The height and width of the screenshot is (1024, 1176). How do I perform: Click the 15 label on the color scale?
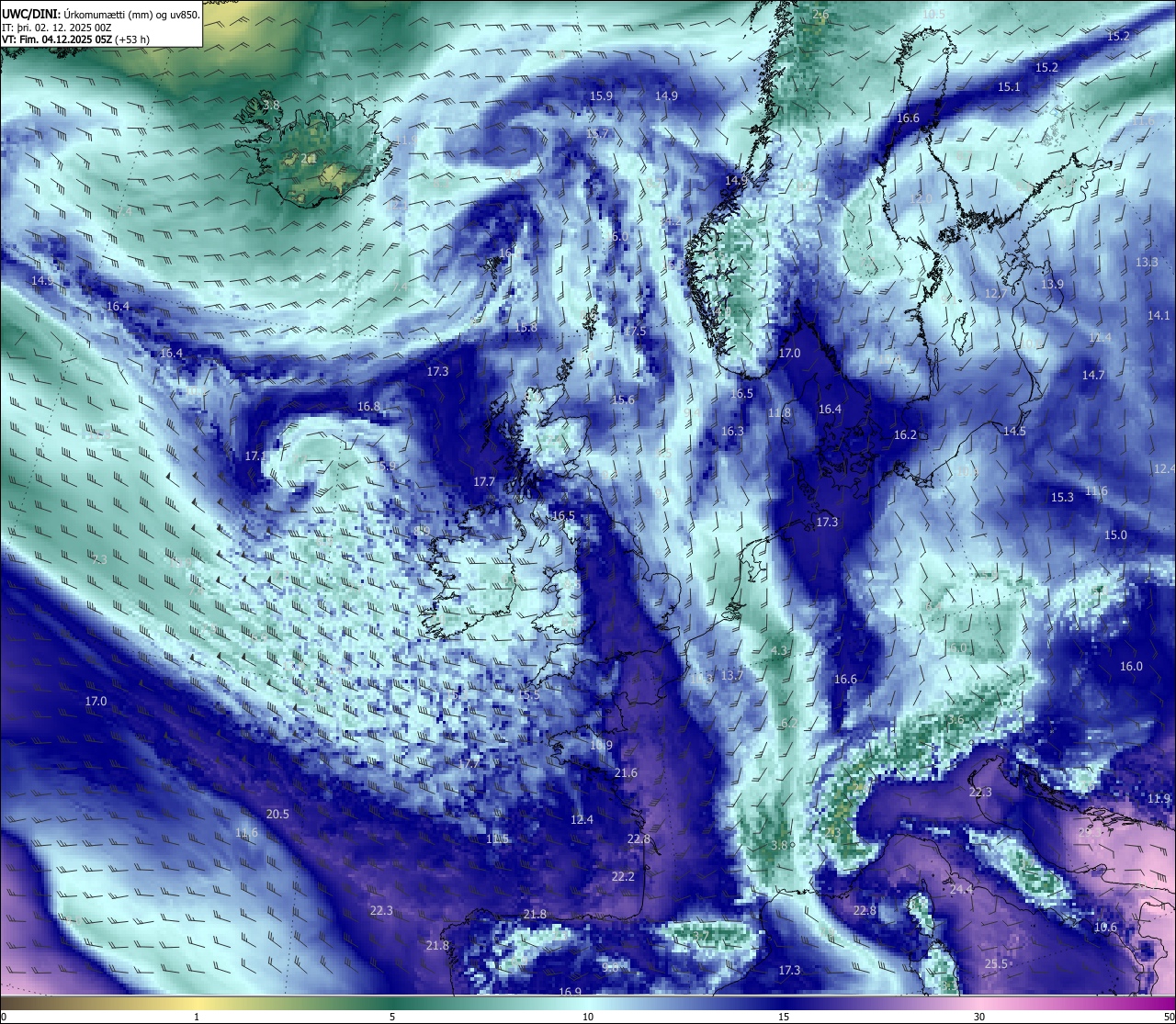click(x=784, y=1017)
